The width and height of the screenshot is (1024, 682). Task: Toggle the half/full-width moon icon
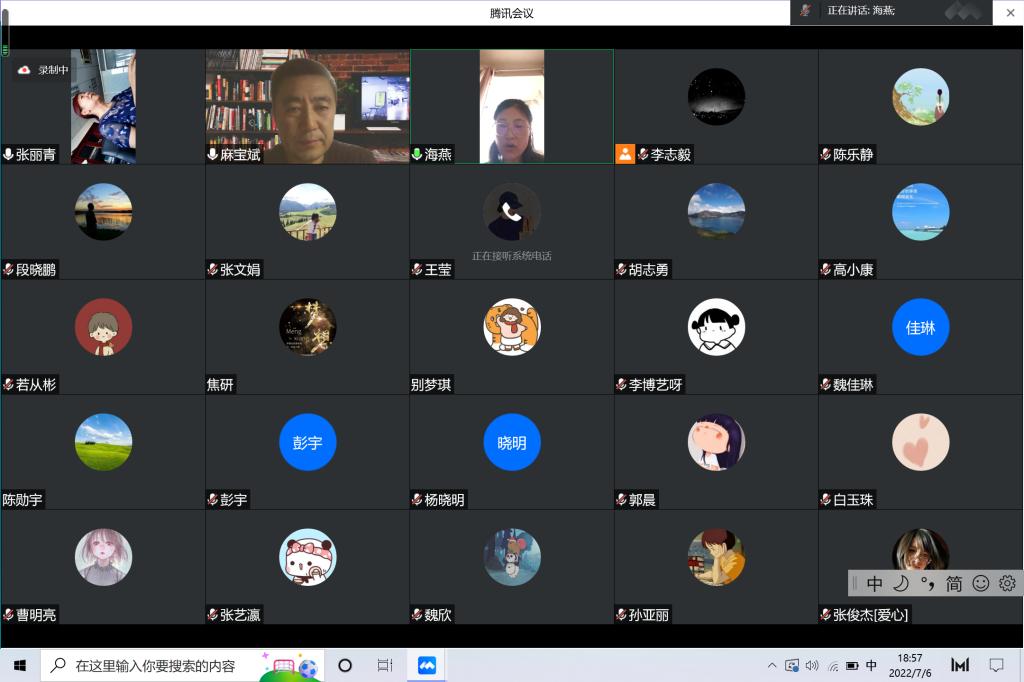point(901,583)
